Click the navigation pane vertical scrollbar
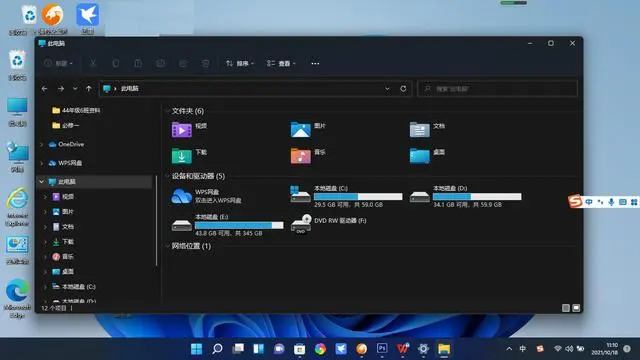This screenshot has width=640, height=360. click(x=157, y=220)
